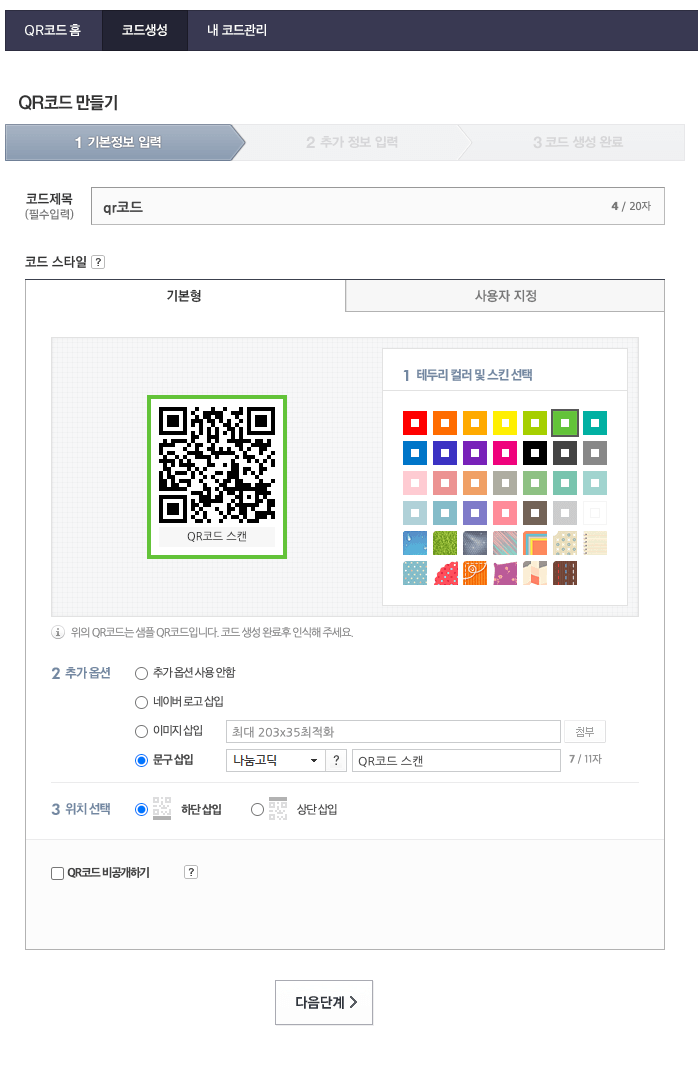Choose the blue water drop skin
This screenshot has height=1066, width=698.
point(415,543)
